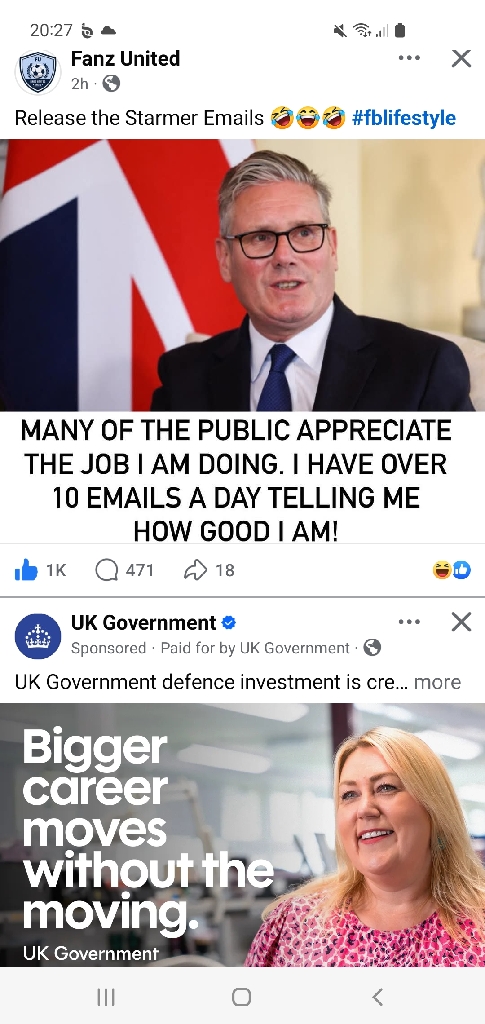Open Fanz United profile picture
485x1024 pixels.
38,71
